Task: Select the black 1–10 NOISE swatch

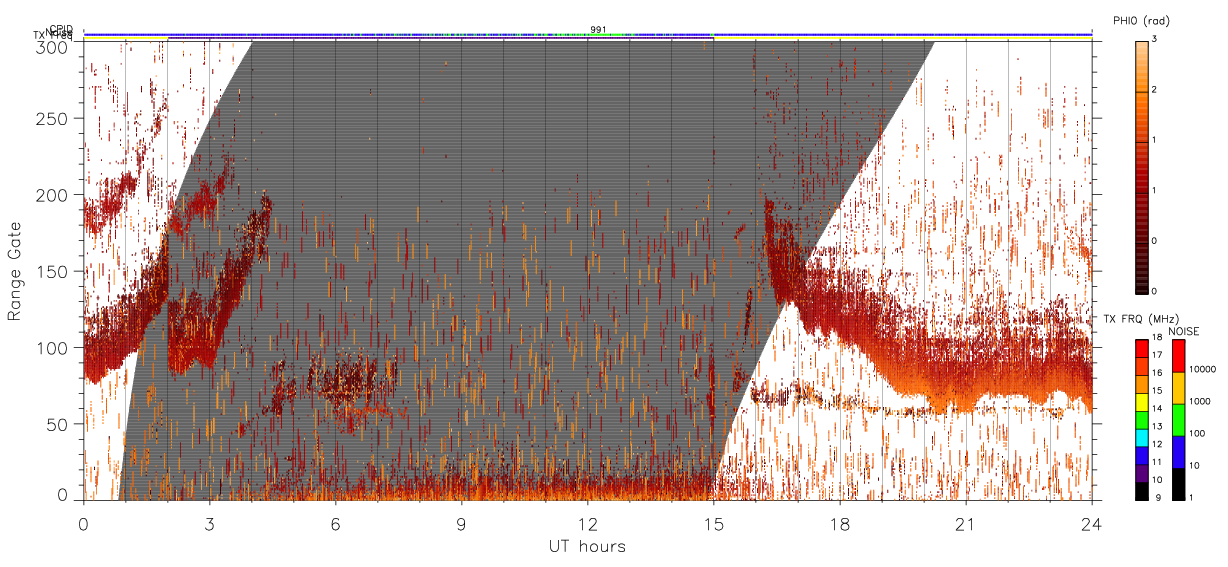Action: click(x=1178, y=484)
